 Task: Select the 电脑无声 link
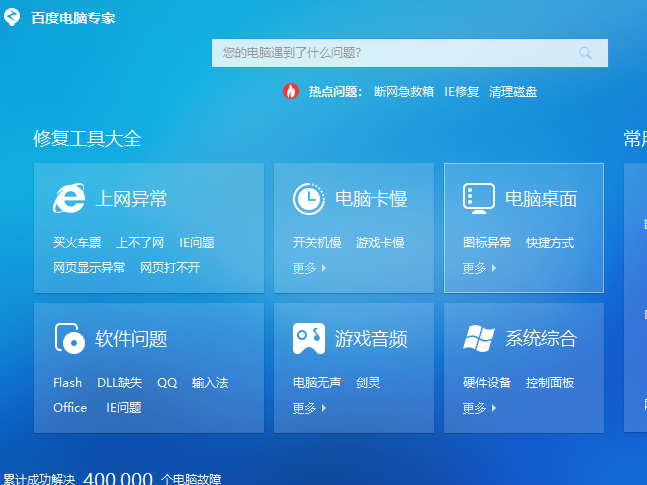(317, 383)
